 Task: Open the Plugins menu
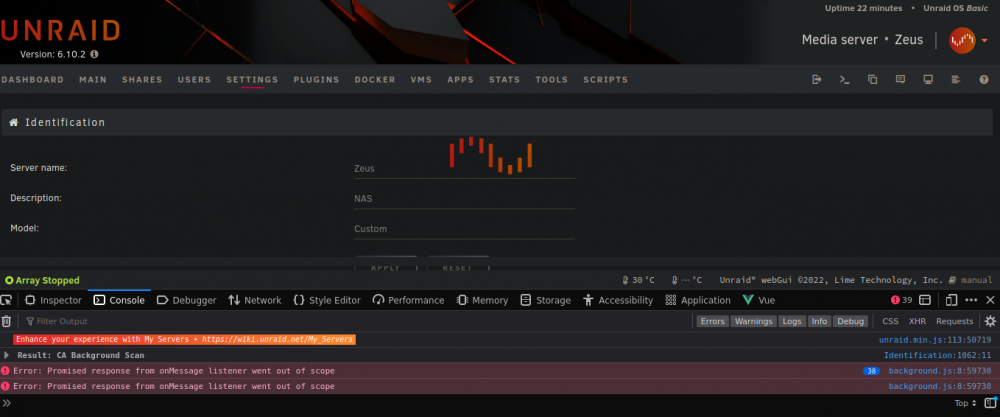point(316,80)
